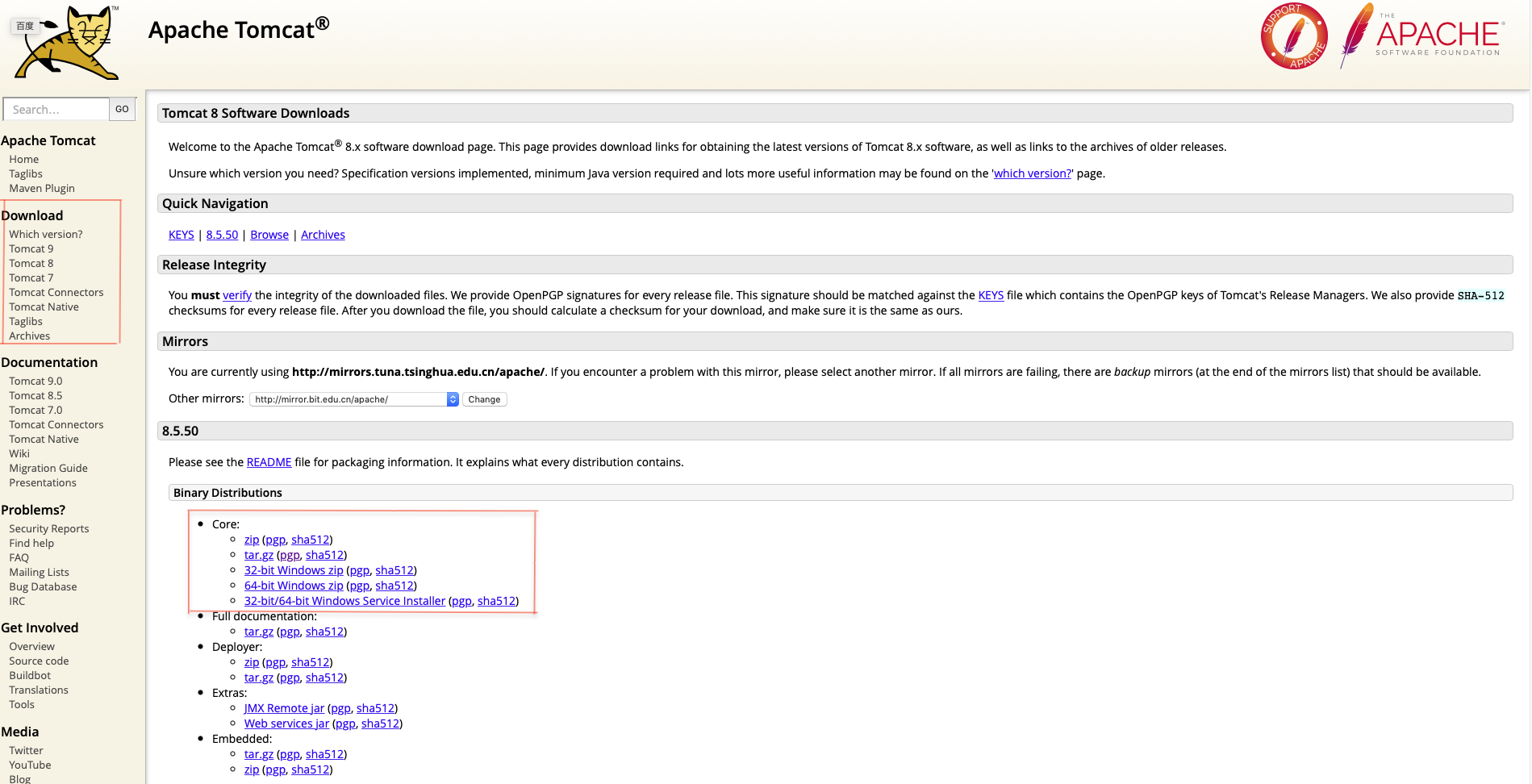1532x784 pixels.
Task: Open Find help link
Action: [31, 543]
